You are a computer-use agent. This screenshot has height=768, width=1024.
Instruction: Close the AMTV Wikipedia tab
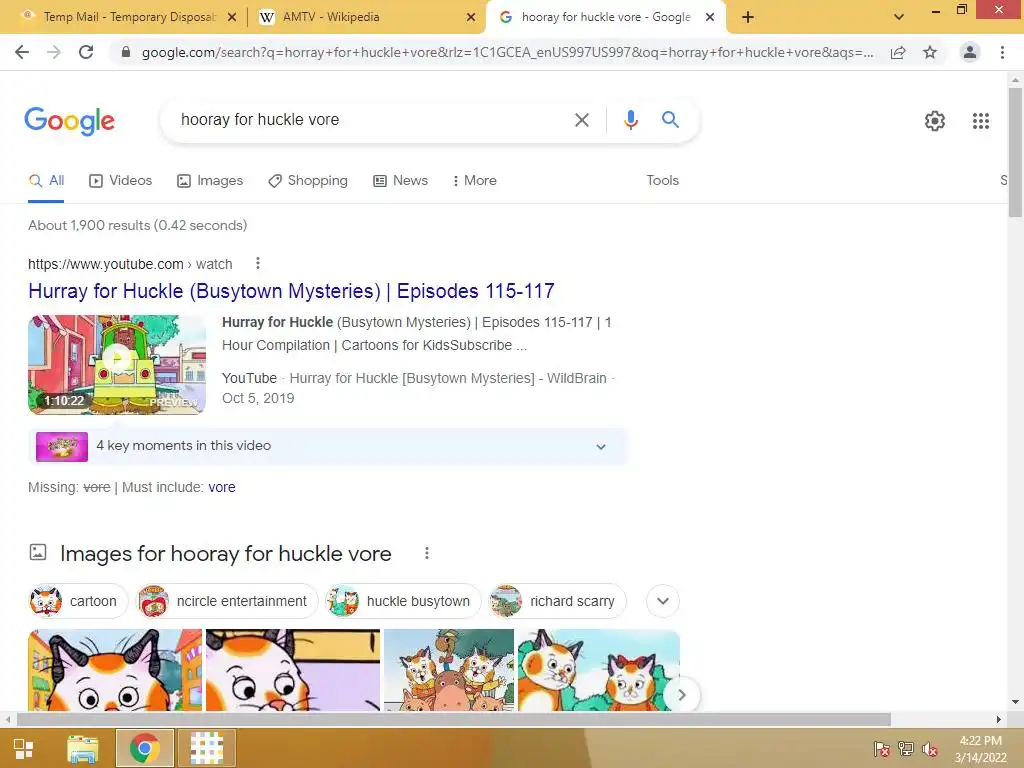tap(471, 17)
